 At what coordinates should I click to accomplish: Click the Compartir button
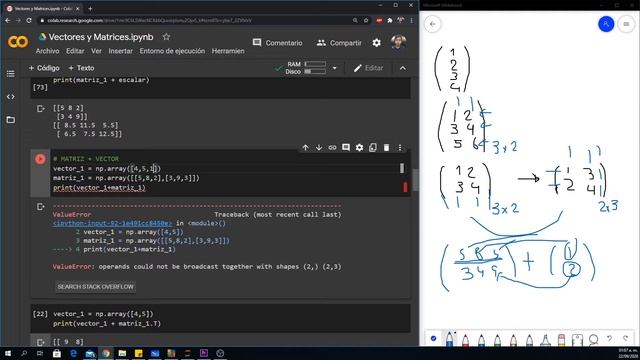click(x=339, y=42)
